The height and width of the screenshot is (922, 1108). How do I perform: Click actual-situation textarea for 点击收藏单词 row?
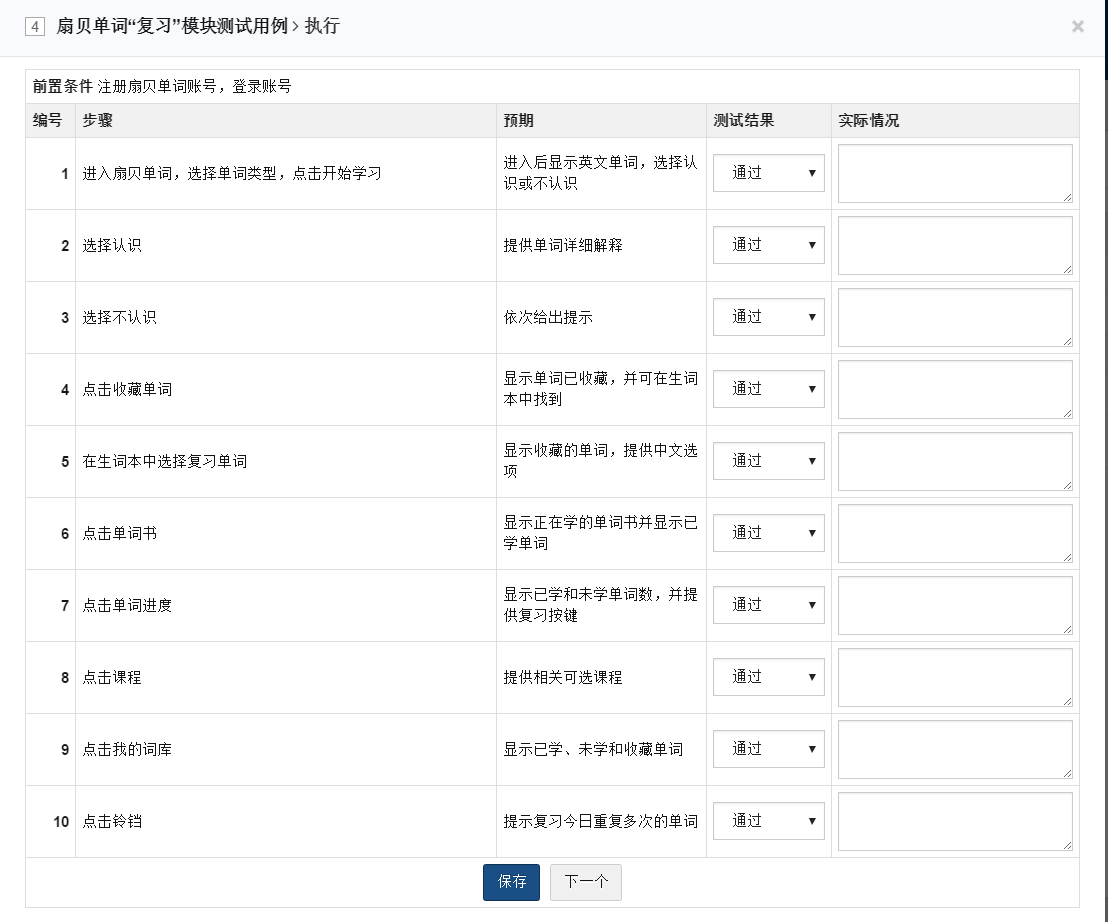click(x=955, y=390)
